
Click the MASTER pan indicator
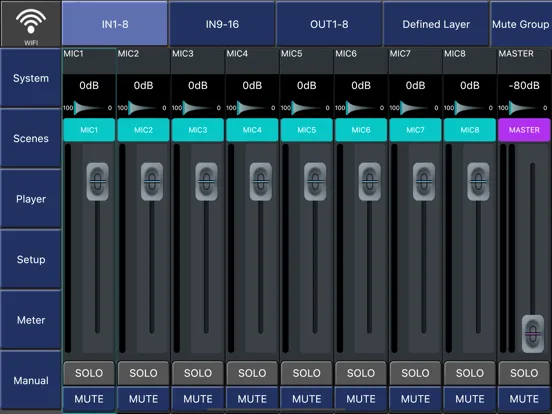tap(523, 108)
